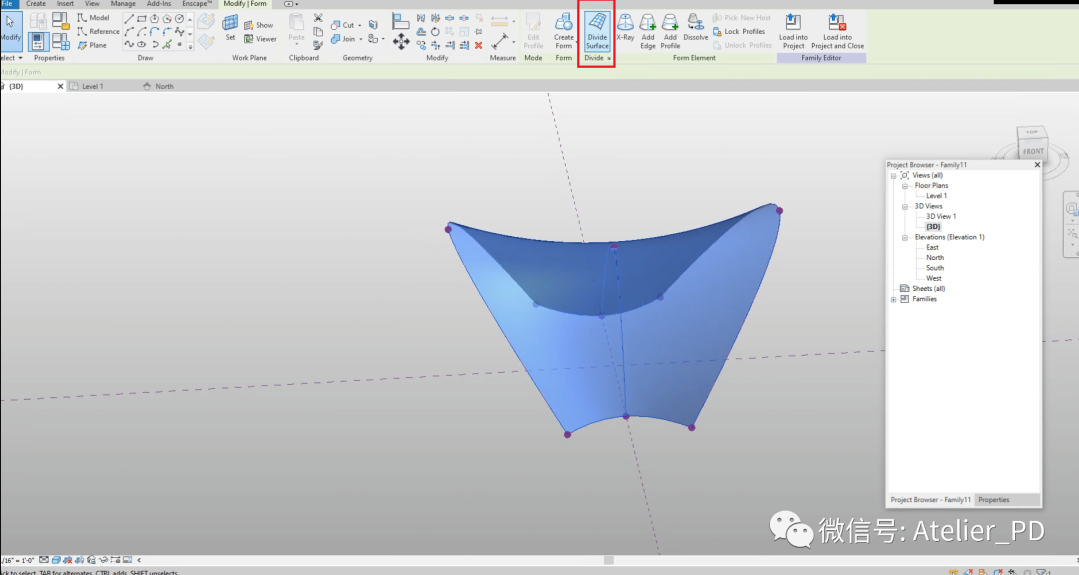Click Show work plane
The height and width of the screenshot is (575, 1079).
click(259, 25)
